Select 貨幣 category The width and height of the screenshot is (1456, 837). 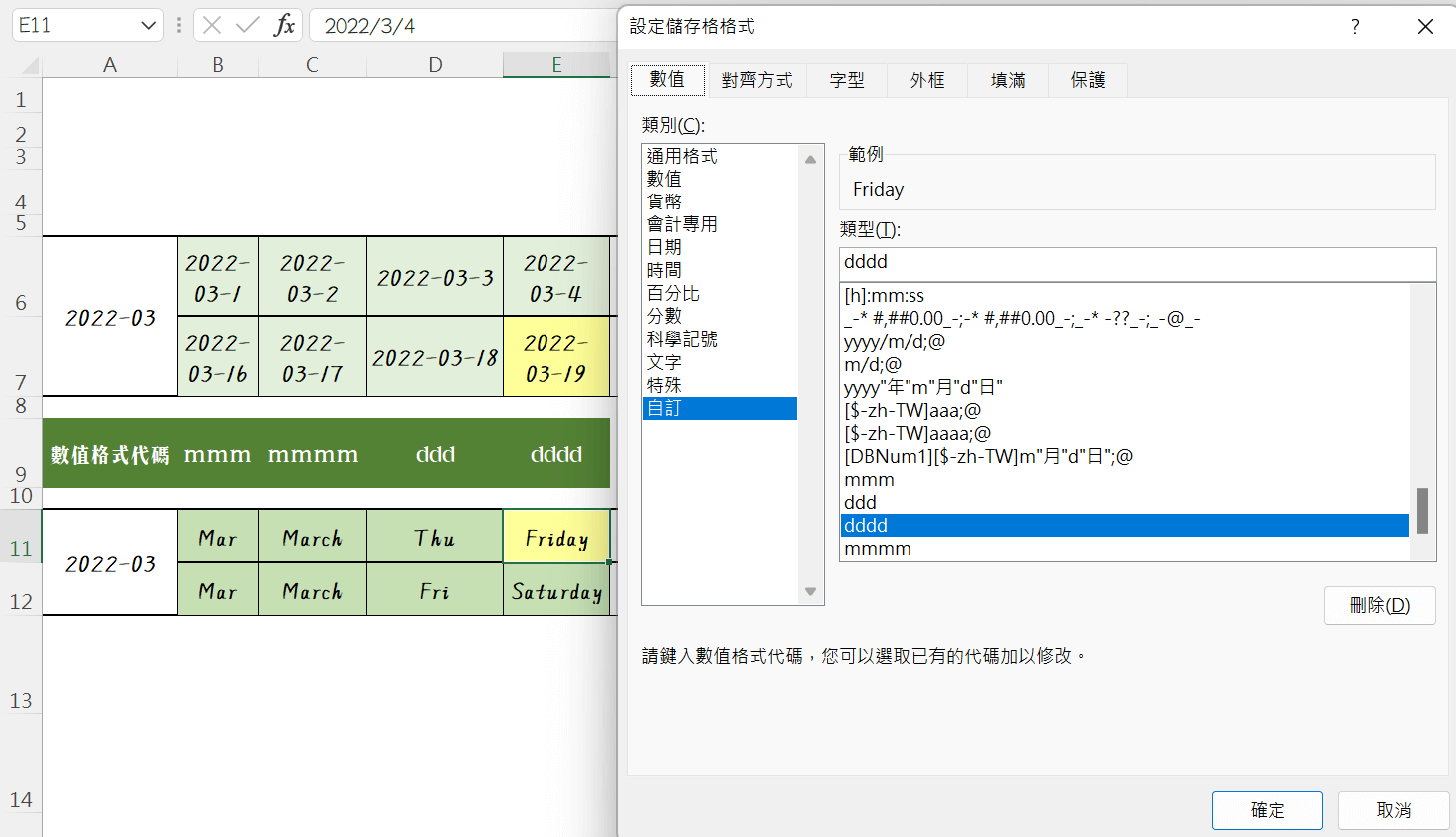720,202
